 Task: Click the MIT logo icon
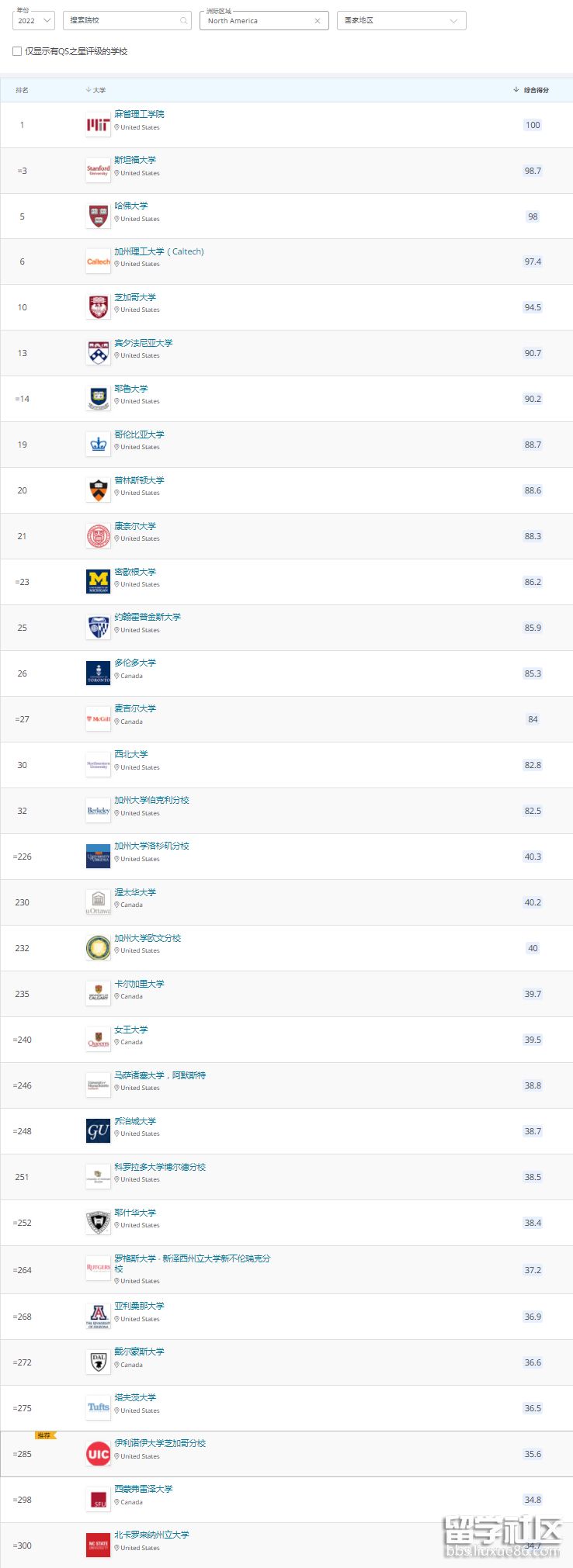(98, 125)
